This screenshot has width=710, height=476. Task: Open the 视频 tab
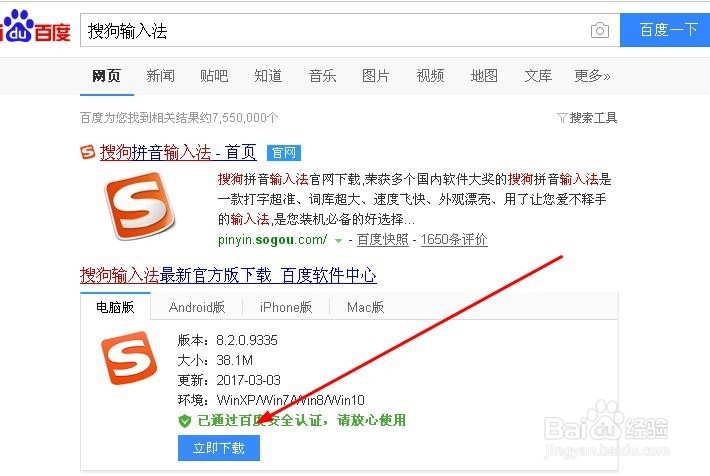pyautogui.click(x=430, y=76)
